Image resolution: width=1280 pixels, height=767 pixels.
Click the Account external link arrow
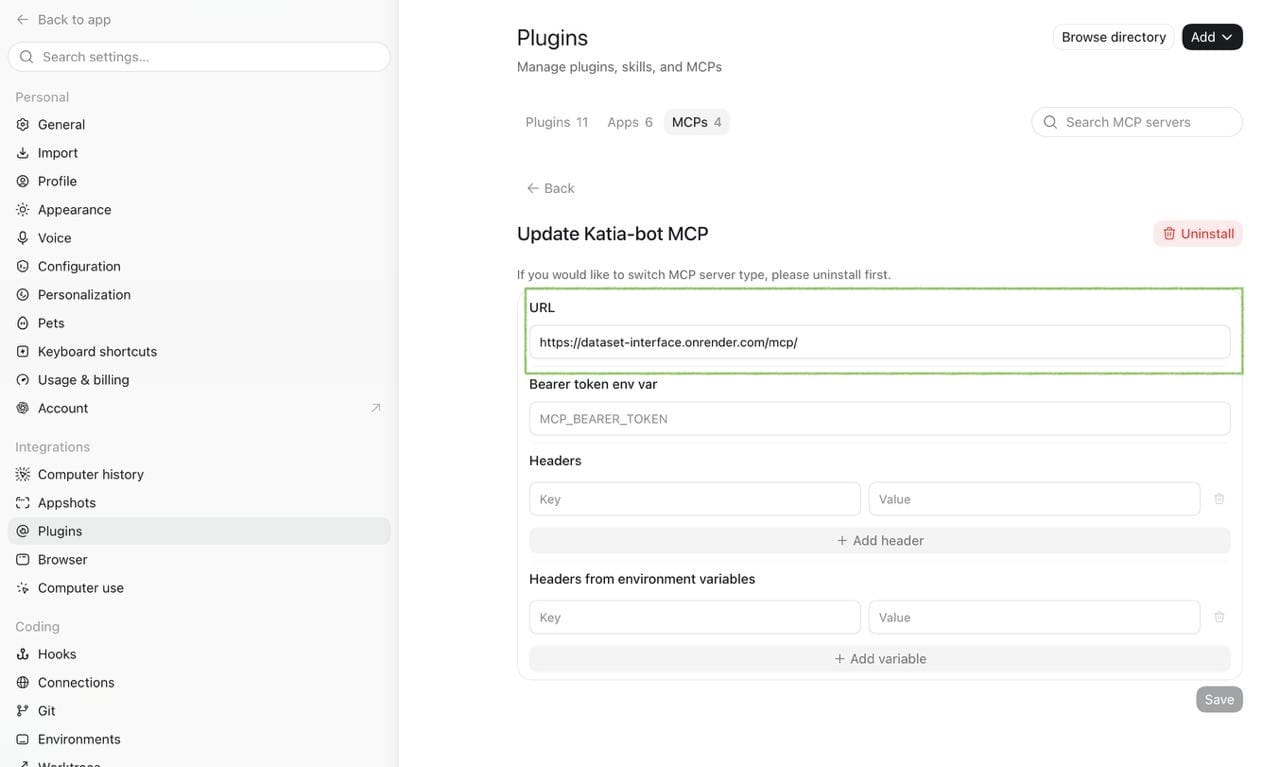coord(376,408)
